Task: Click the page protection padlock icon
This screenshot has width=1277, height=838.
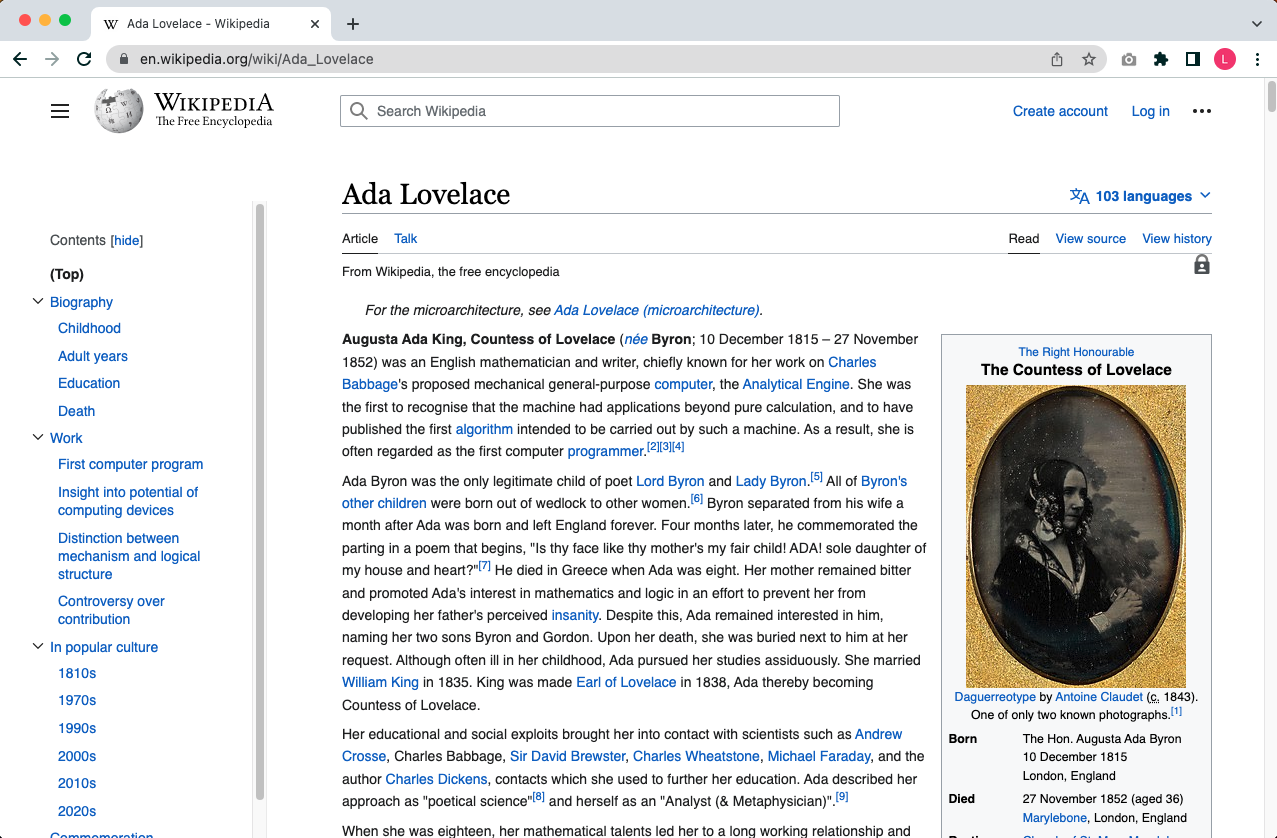Action: coord(1201,264)
